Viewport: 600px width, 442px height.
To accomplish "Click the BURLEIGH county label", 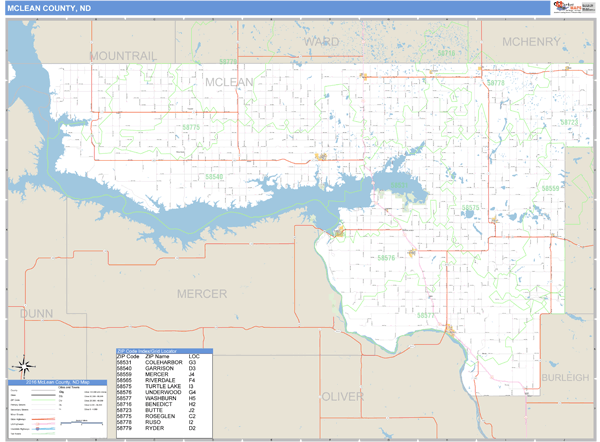I will tap(564, 378).
